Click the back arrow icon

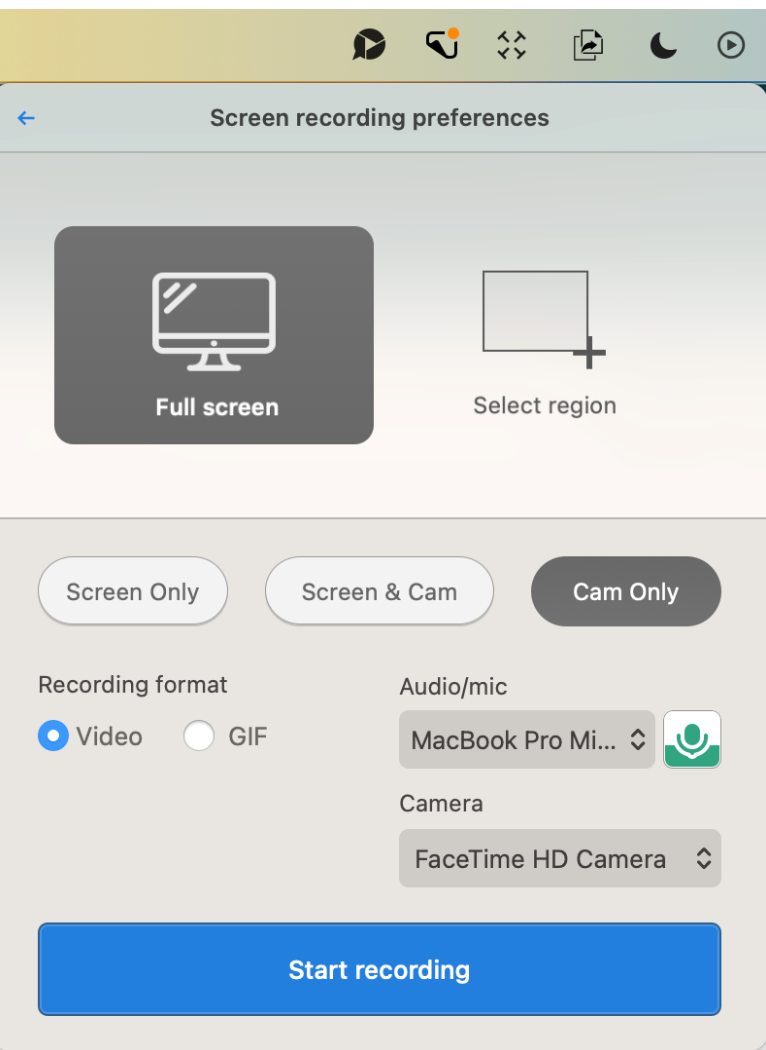[26, 119]
